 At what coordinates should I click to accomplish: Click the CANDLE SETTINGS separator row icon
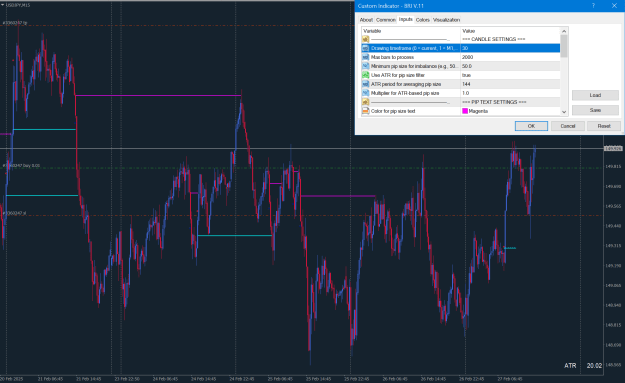(366, 39)
